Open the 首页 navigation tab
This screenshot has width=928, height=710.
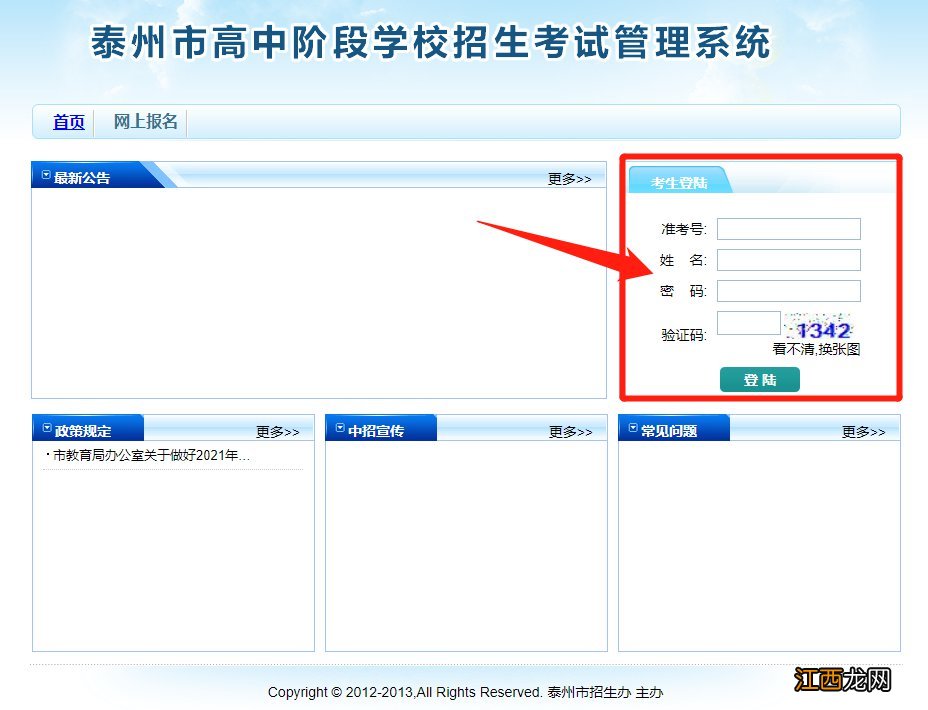point(69,122)
